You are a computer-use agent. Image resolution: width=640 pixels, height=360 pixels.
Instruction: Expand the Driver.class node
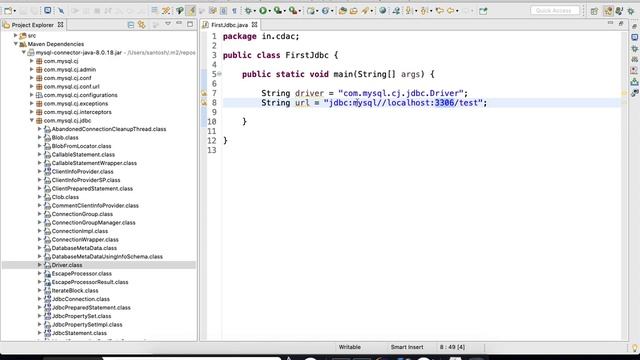40,265
